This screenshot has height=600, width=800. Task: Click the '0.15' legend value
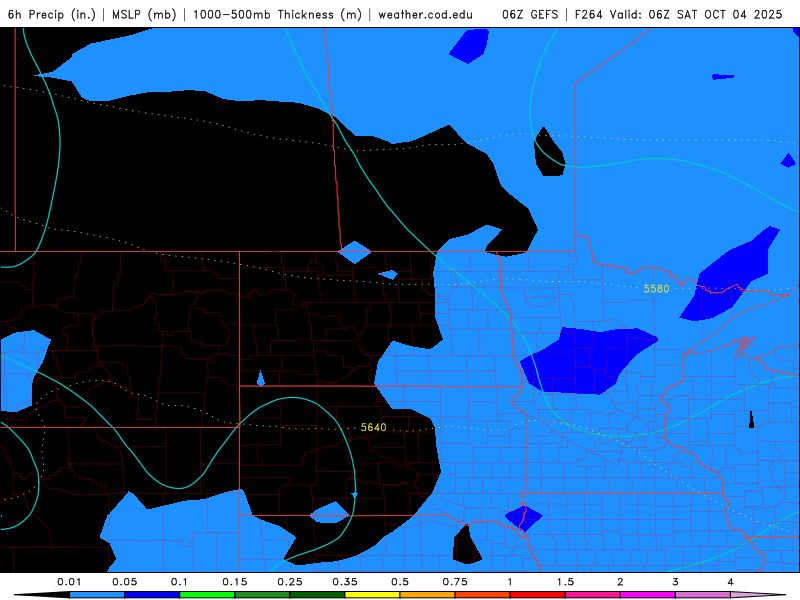pyautogui.click(x=235, y=582)
